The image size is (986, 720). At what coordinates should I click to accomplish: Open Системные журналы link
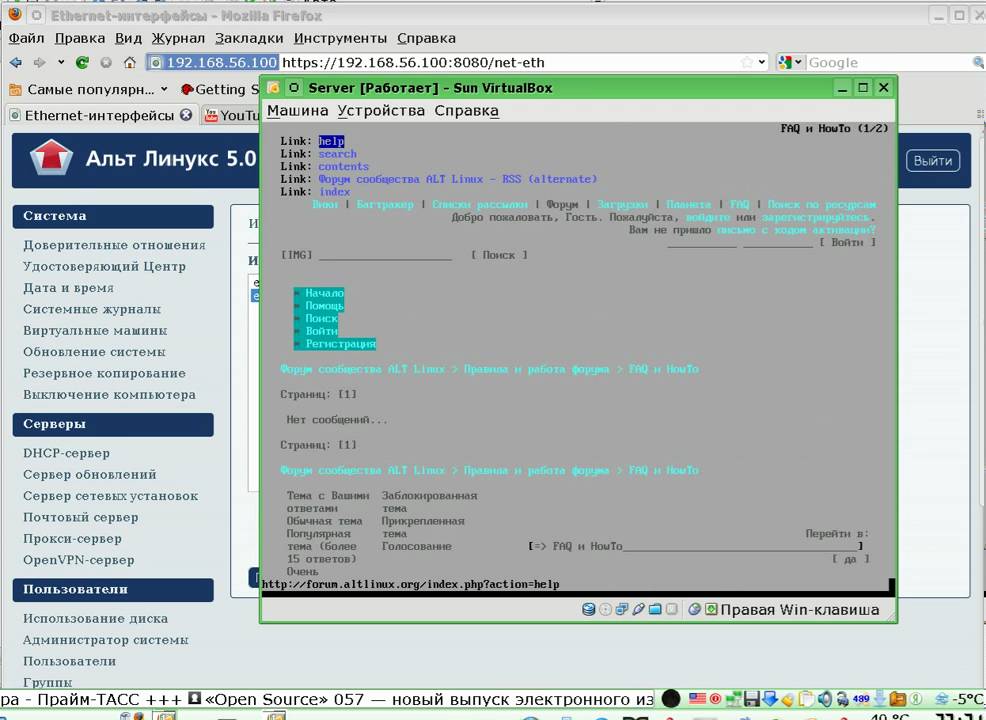pos(92,309)
